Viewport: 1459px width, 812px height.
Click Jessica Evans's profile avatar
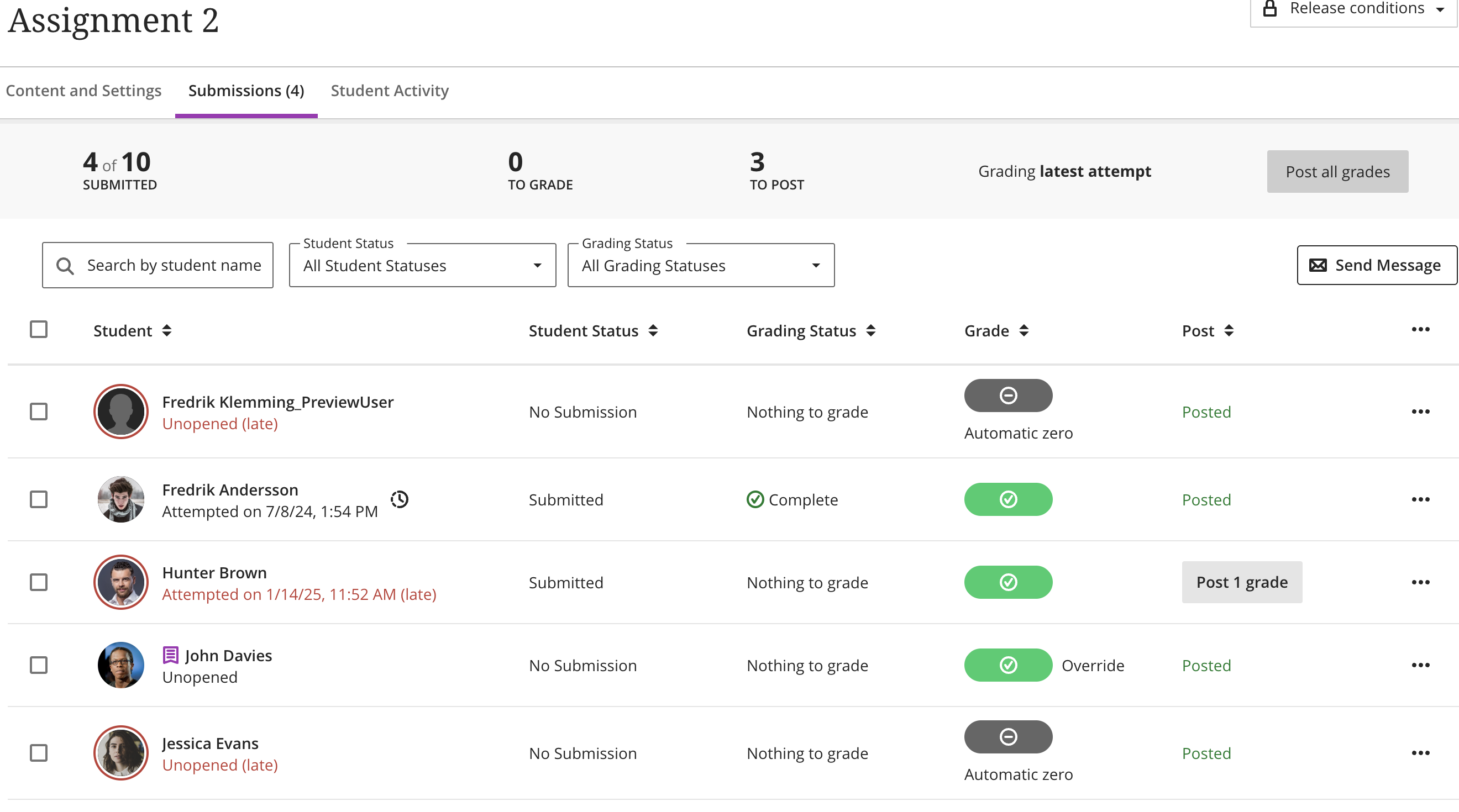coord(120,752)
